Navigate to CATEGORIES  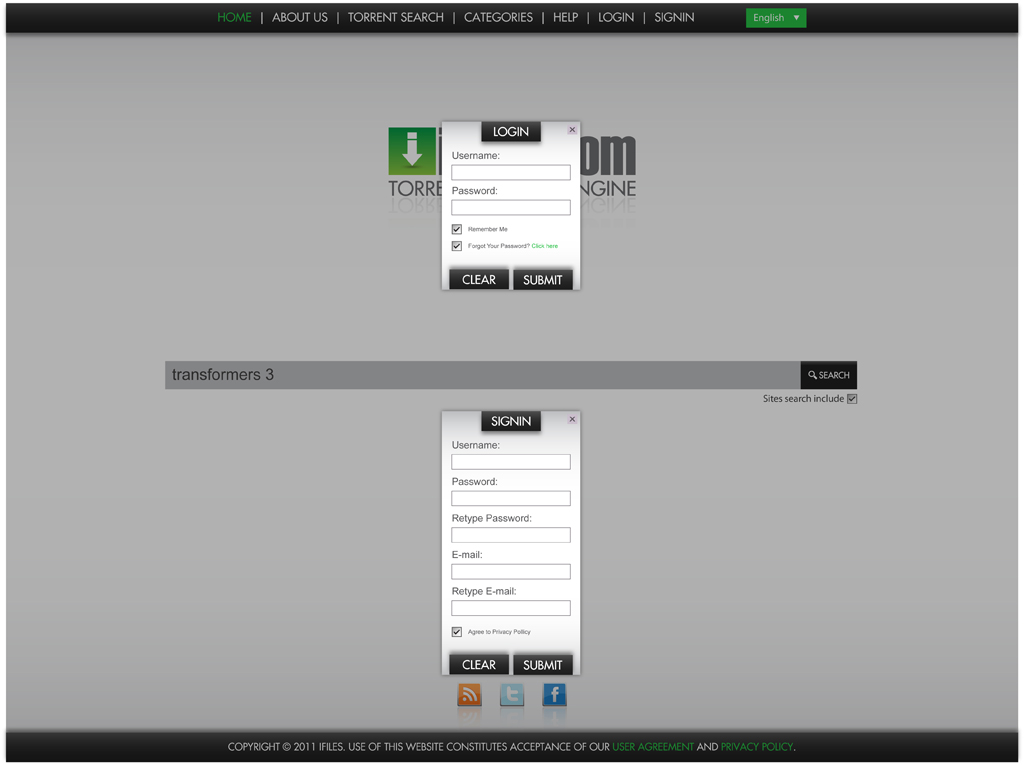click(498, 17)
